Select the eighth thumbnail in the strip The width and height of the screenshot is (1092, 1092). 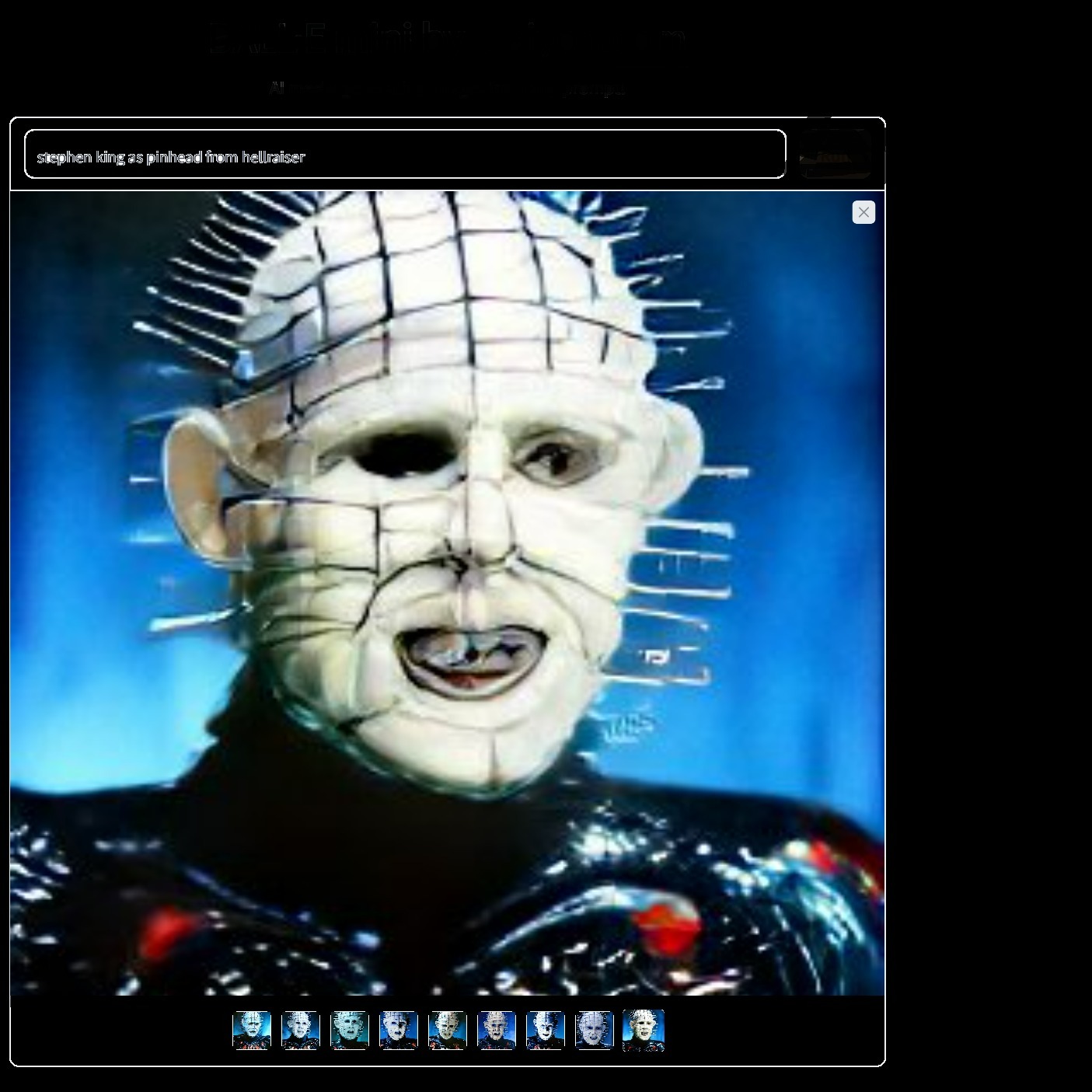(595, 1030)
